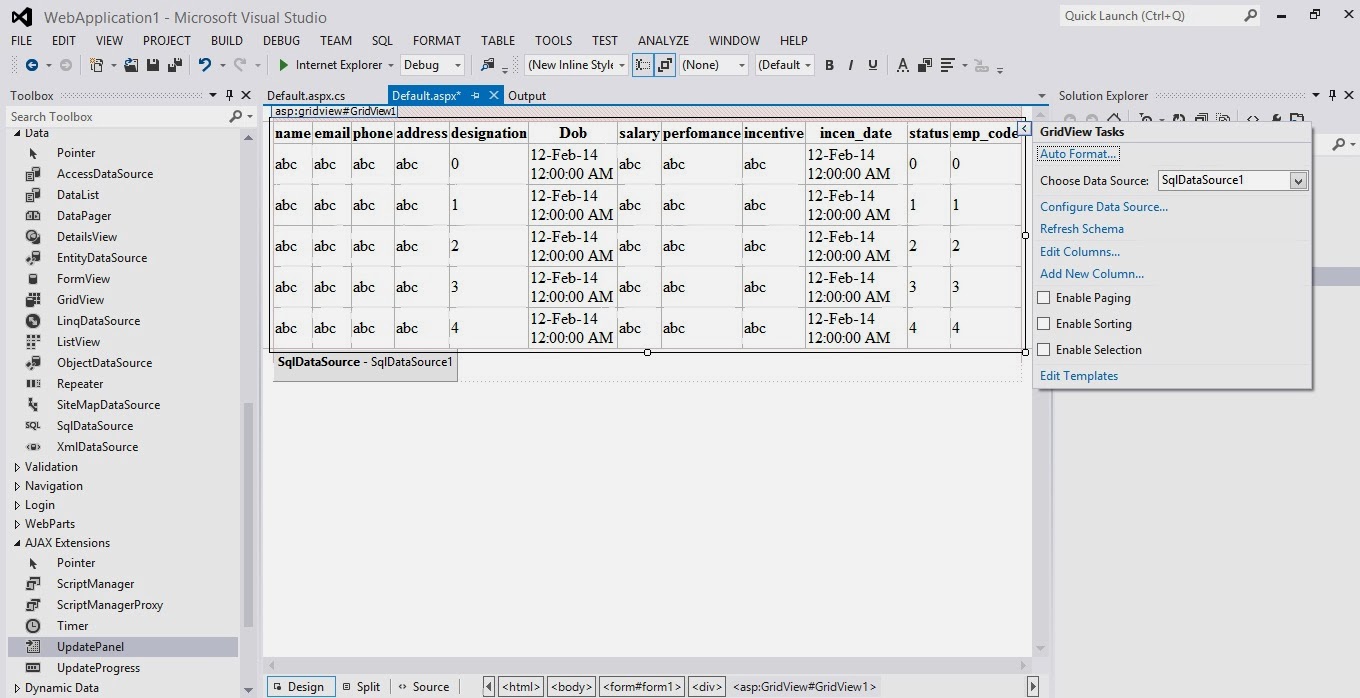1360x698 pixels.
Task: Click the Edit Columns link
Action: tap(1080, 252)
